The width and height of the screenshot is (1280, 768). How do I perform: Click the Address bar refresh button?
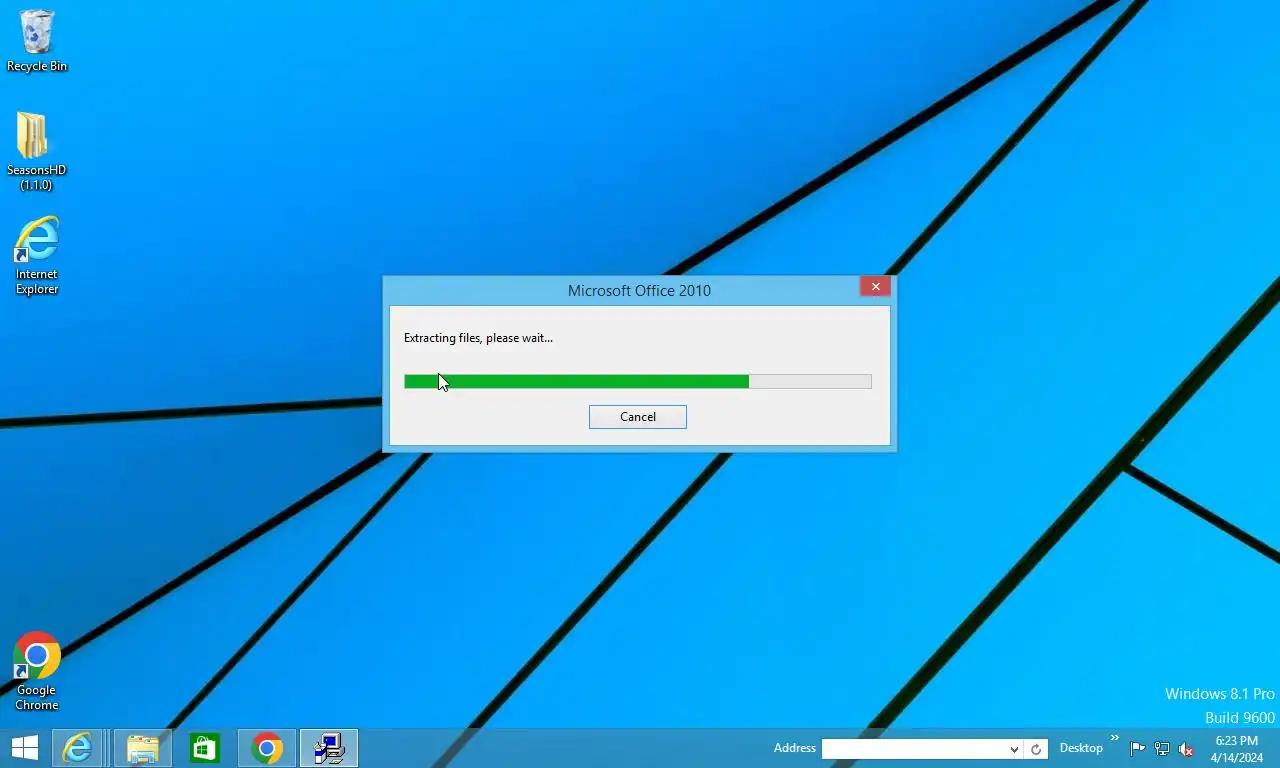pyautogui.click(x=1036, y=749)
